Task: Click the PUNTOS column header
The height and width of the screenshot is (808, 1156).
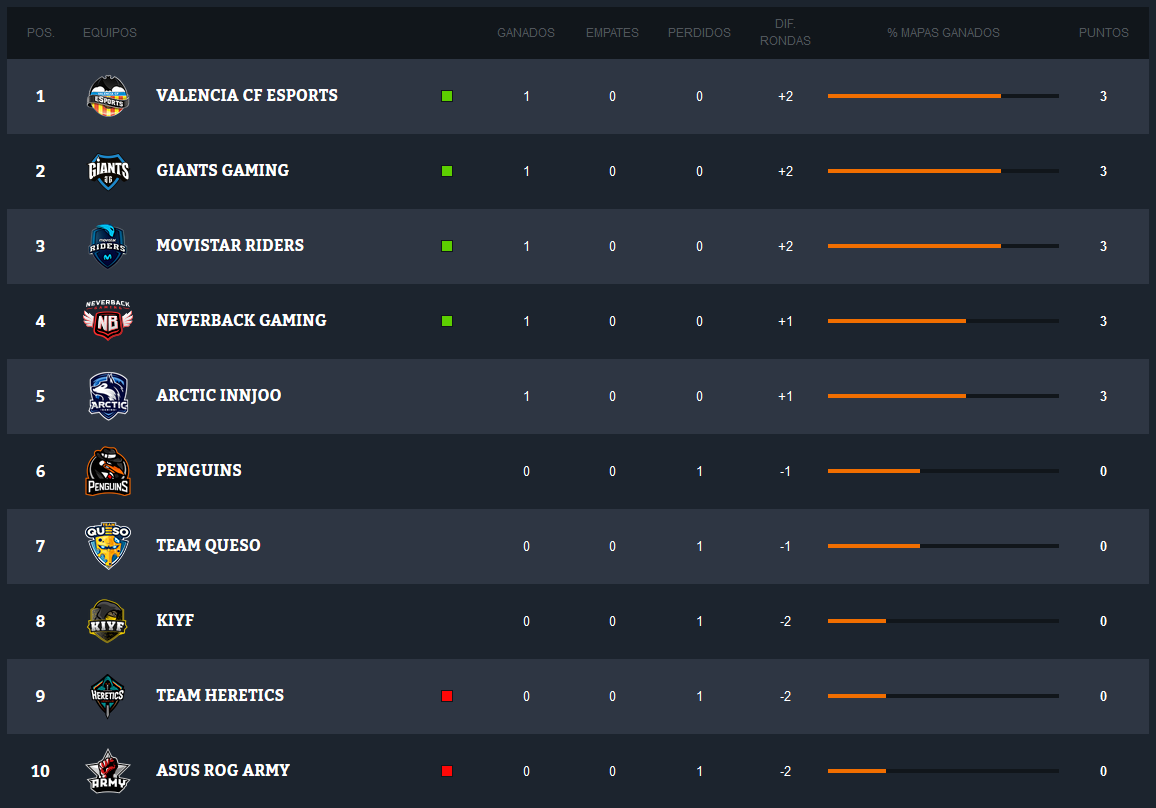Action: 1104,33
